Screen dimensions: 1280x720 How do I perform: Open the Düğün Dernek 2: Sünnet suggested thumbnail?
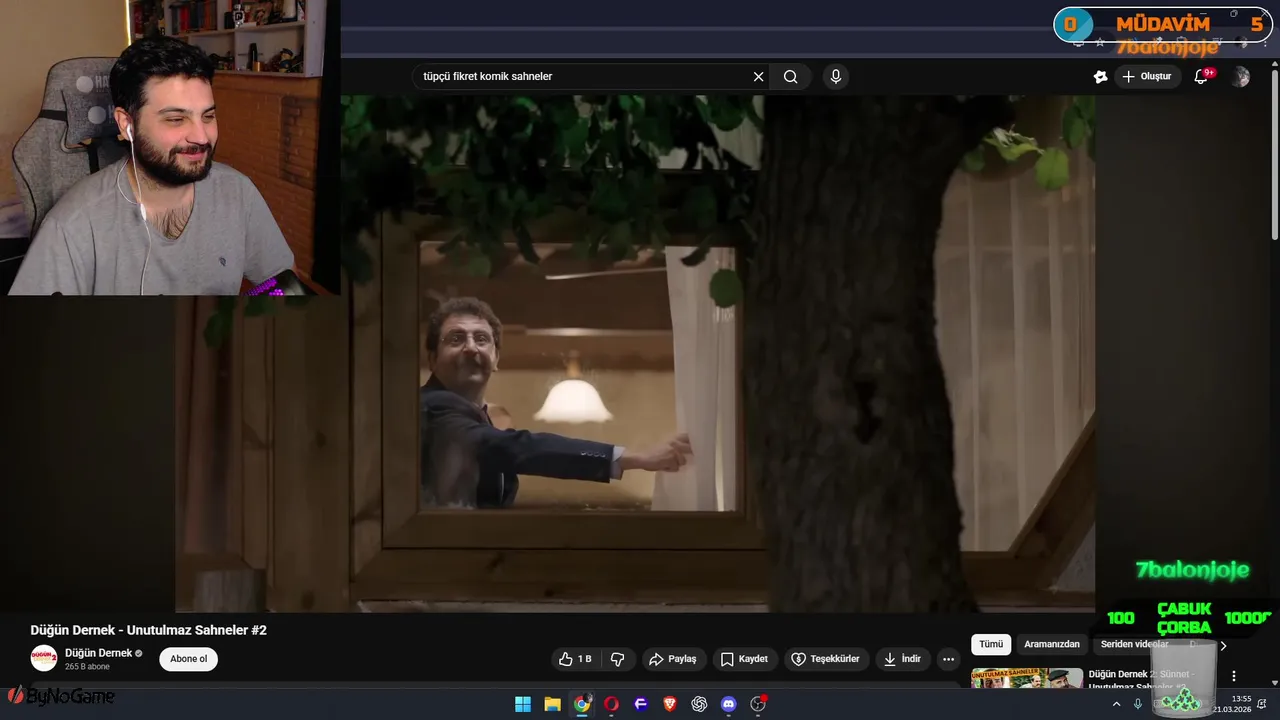(1027, 678)
